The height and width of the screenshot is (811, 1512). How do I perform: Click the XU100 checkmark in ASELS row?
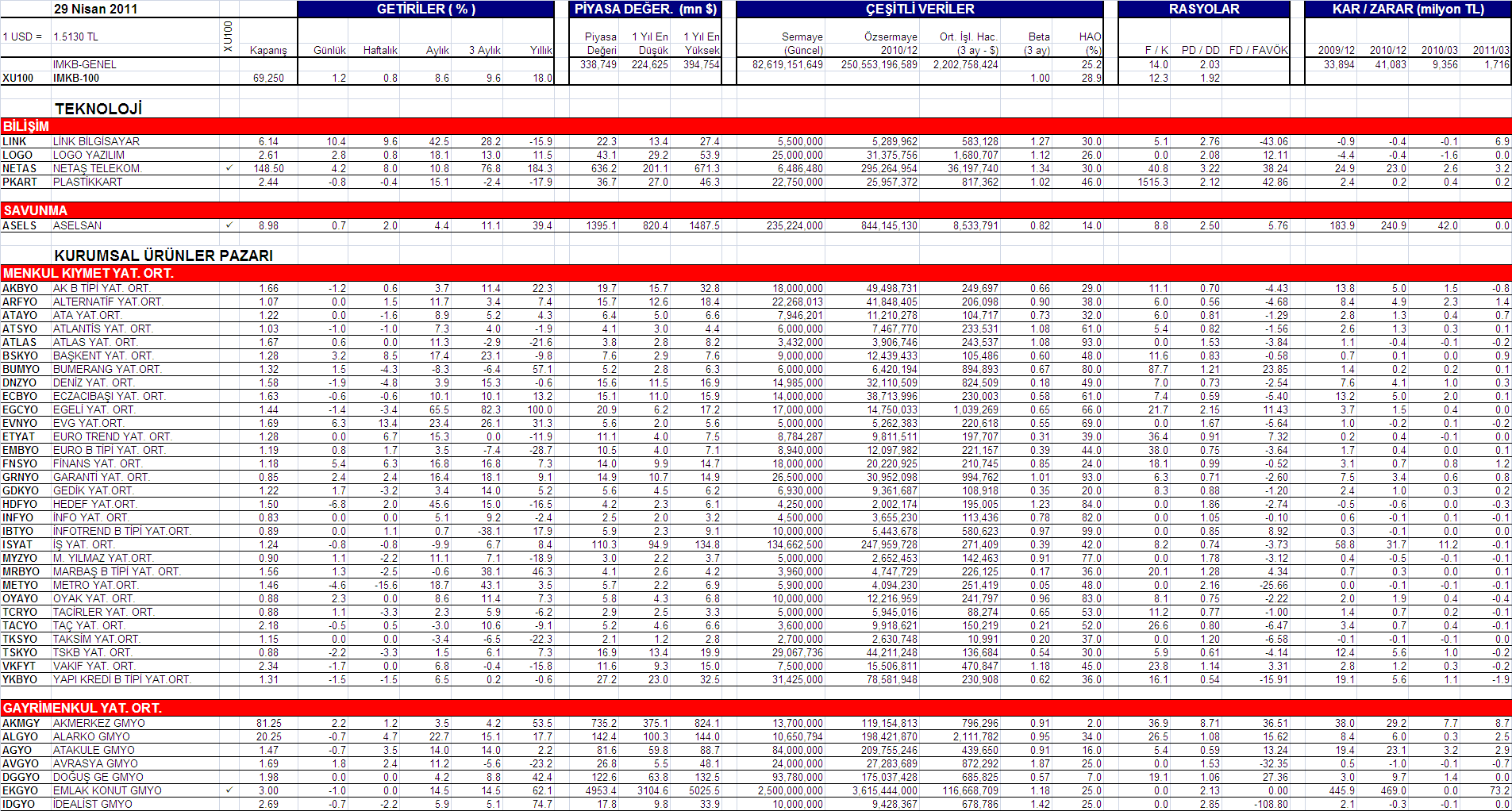(229, 225)
